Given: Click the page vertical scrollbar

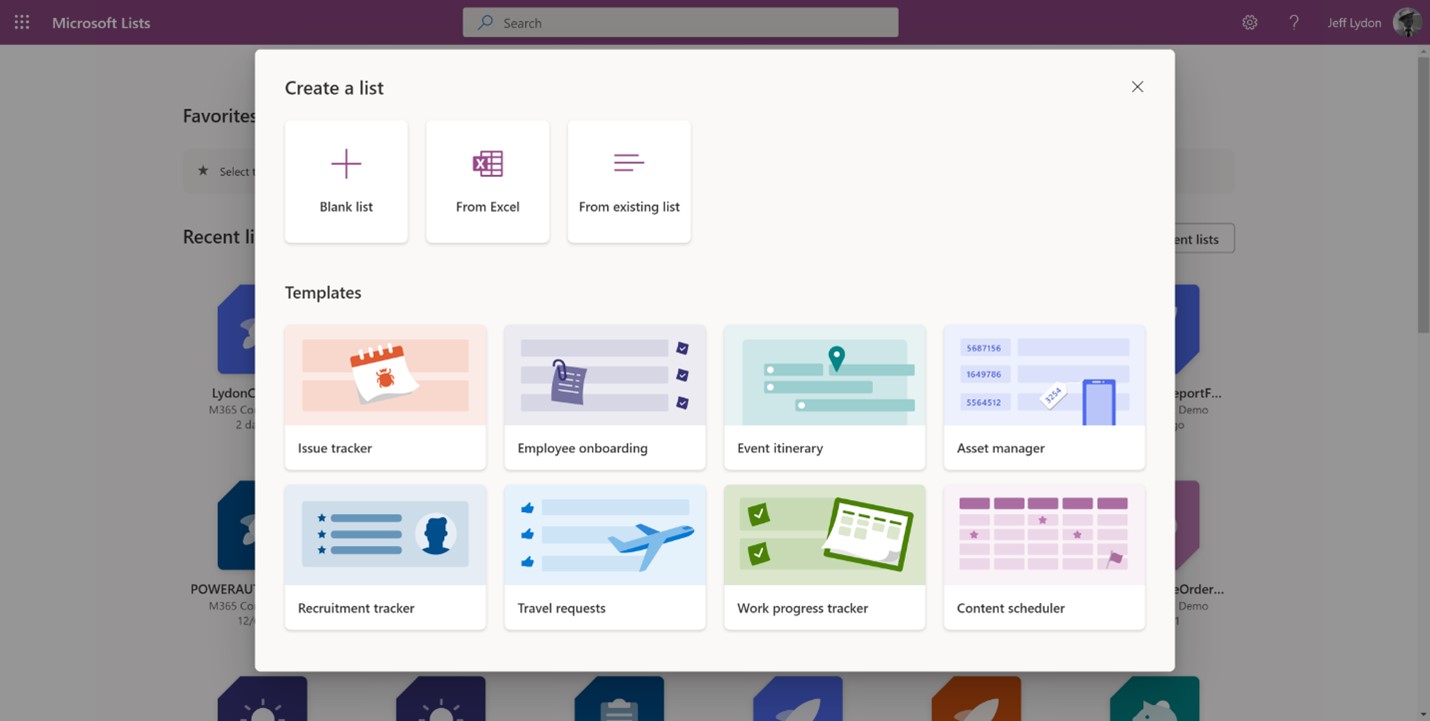Looking at the screenshot, I should pyautogui.click(x=1423, y=195).
